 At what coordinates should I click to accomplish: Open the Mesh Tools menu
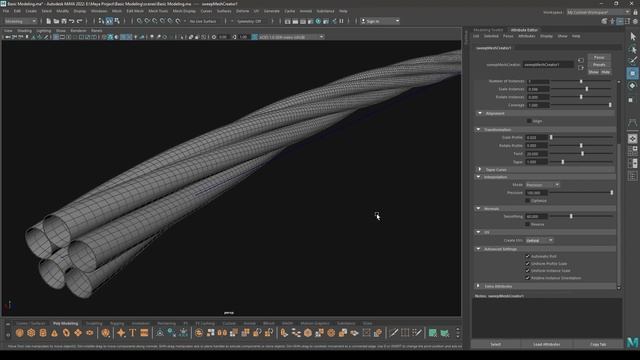(158, 11)
